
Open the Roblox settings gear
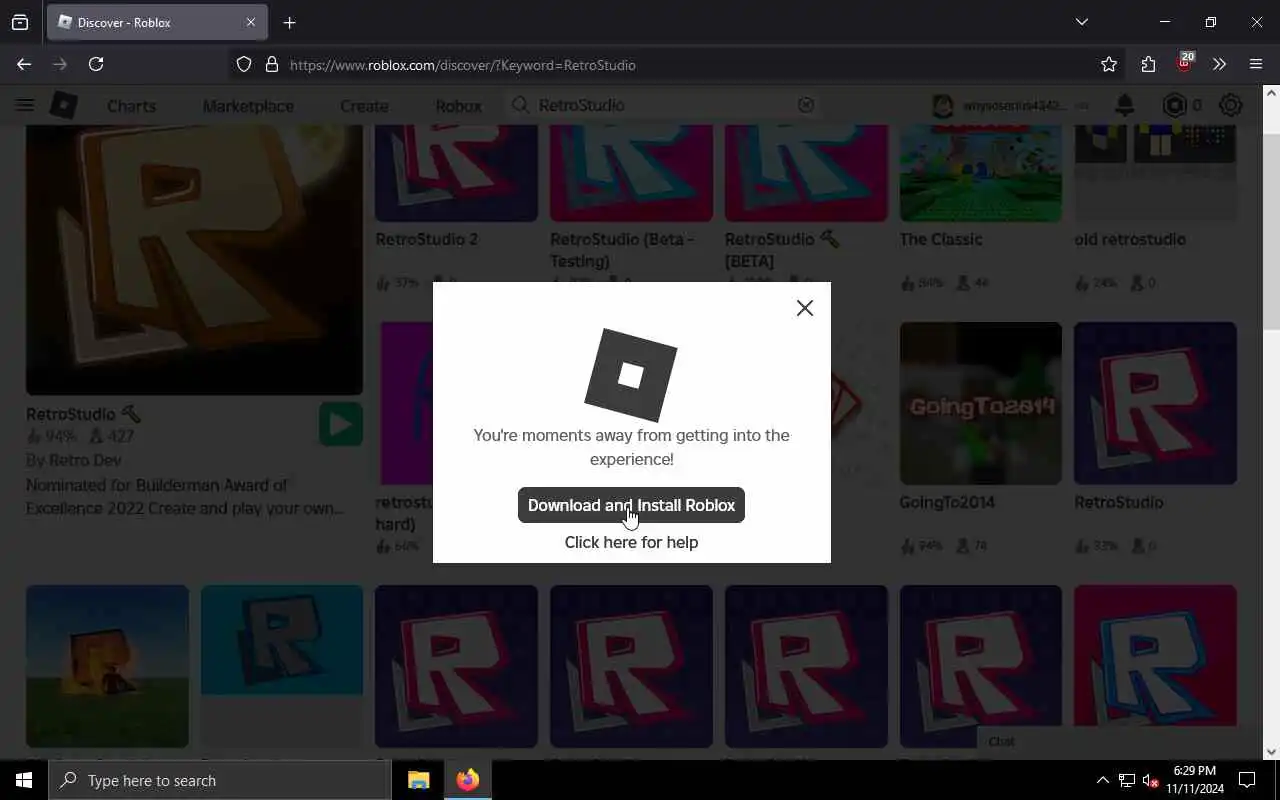tap(1231, 105)
